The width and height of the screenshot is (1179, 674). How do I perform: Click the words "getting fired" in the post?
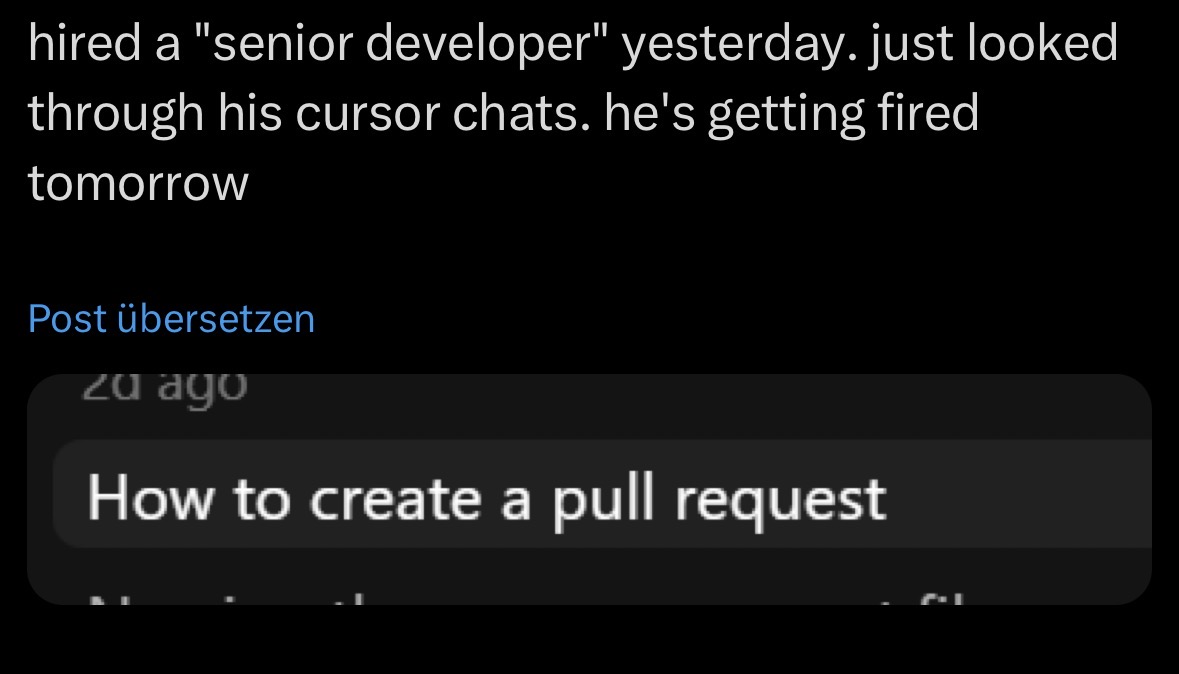[x=844, y=114]
